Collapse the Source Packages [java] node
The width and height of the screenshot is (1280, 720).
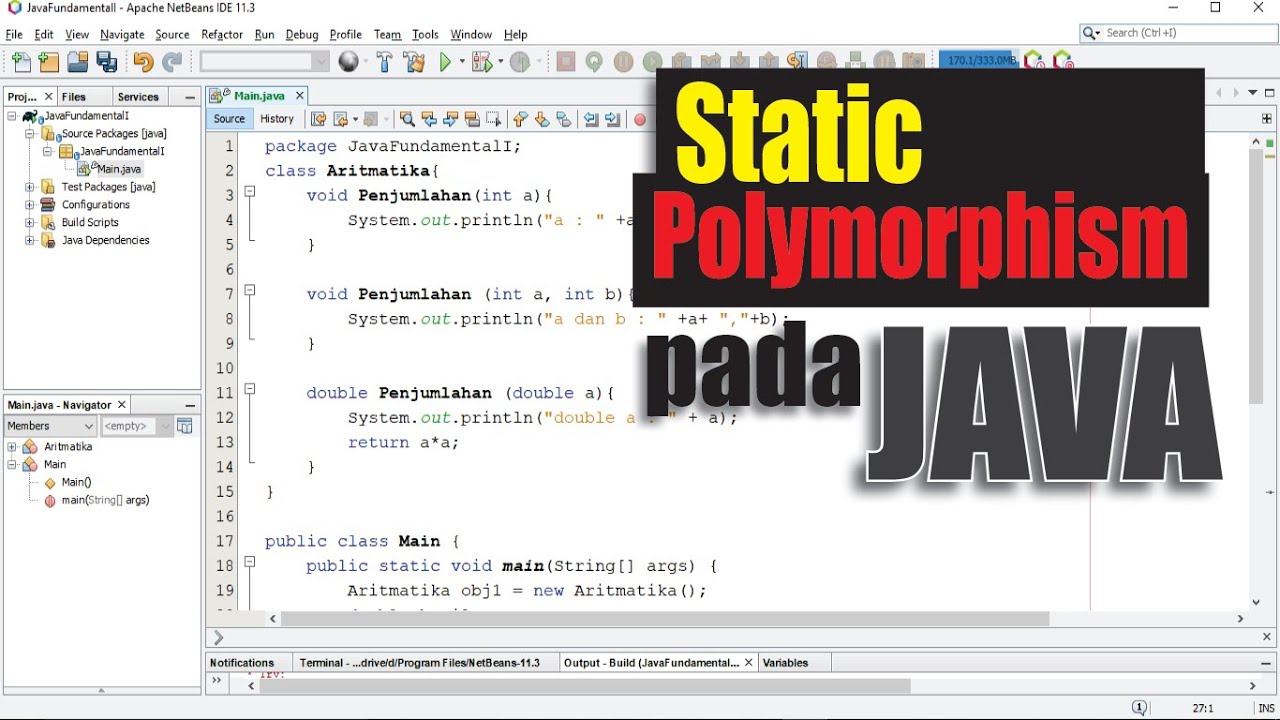[x=30, y=133]
